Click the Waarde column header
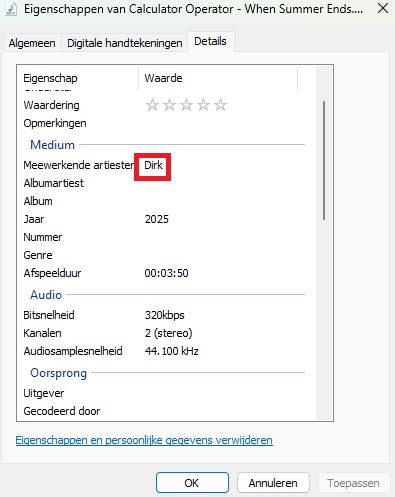 [218, 78]
